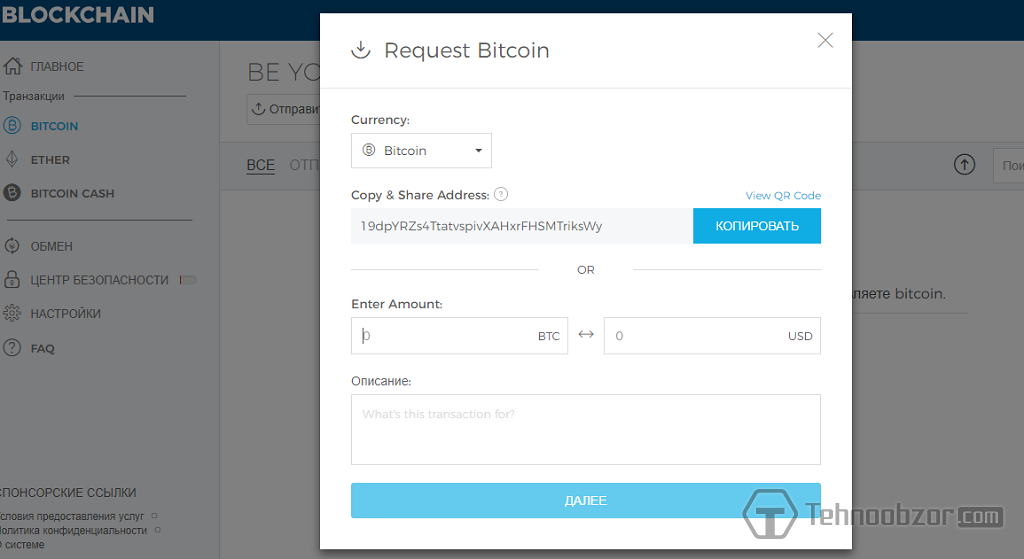
Task: Click the lock icon for security center
Action: click(12, 279)
